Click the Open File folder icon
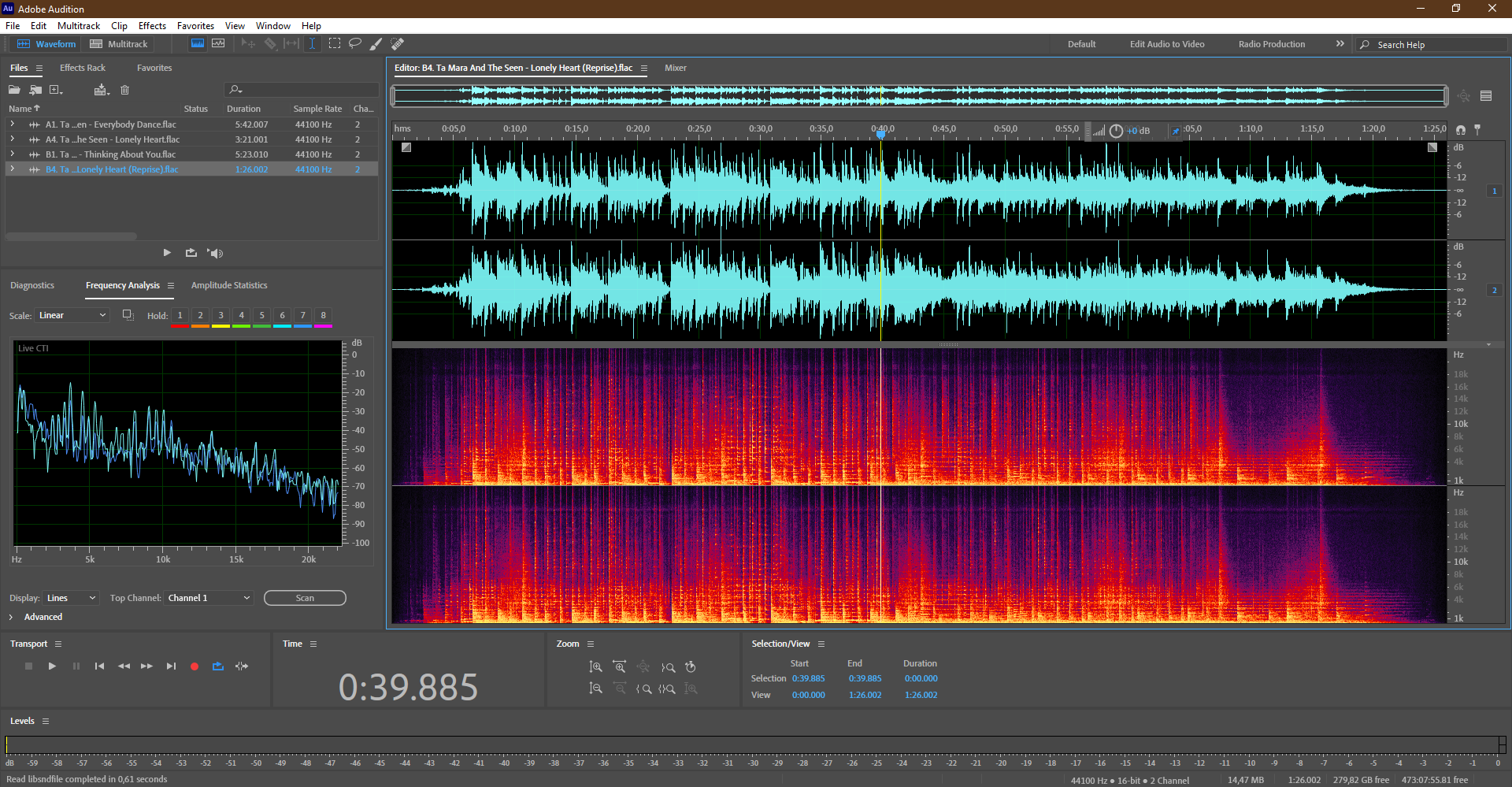 (x=14, y=90)
